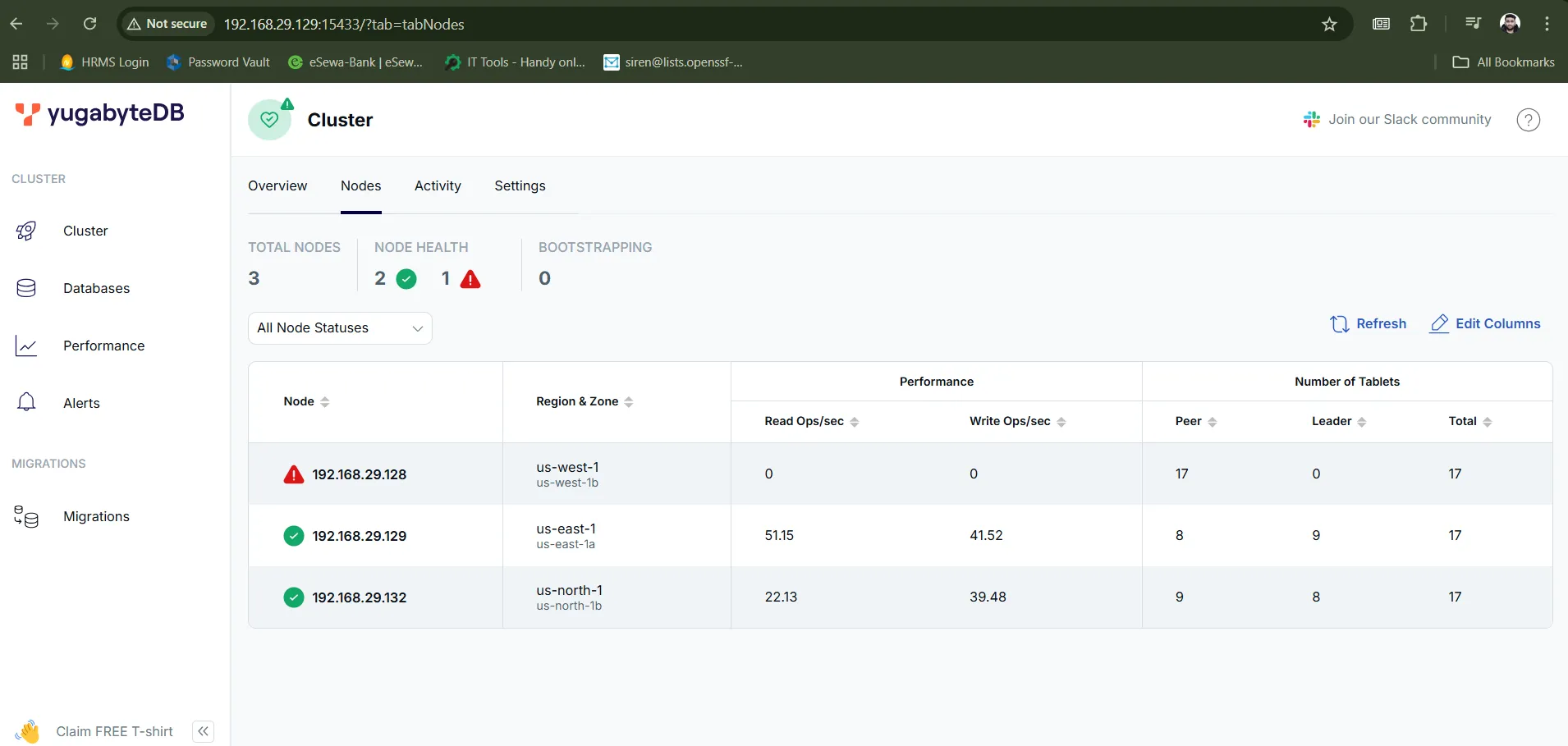This screenshot has width=1568, height=746.
Task: Click the Not secure site badge
Action: coord(167,24)
